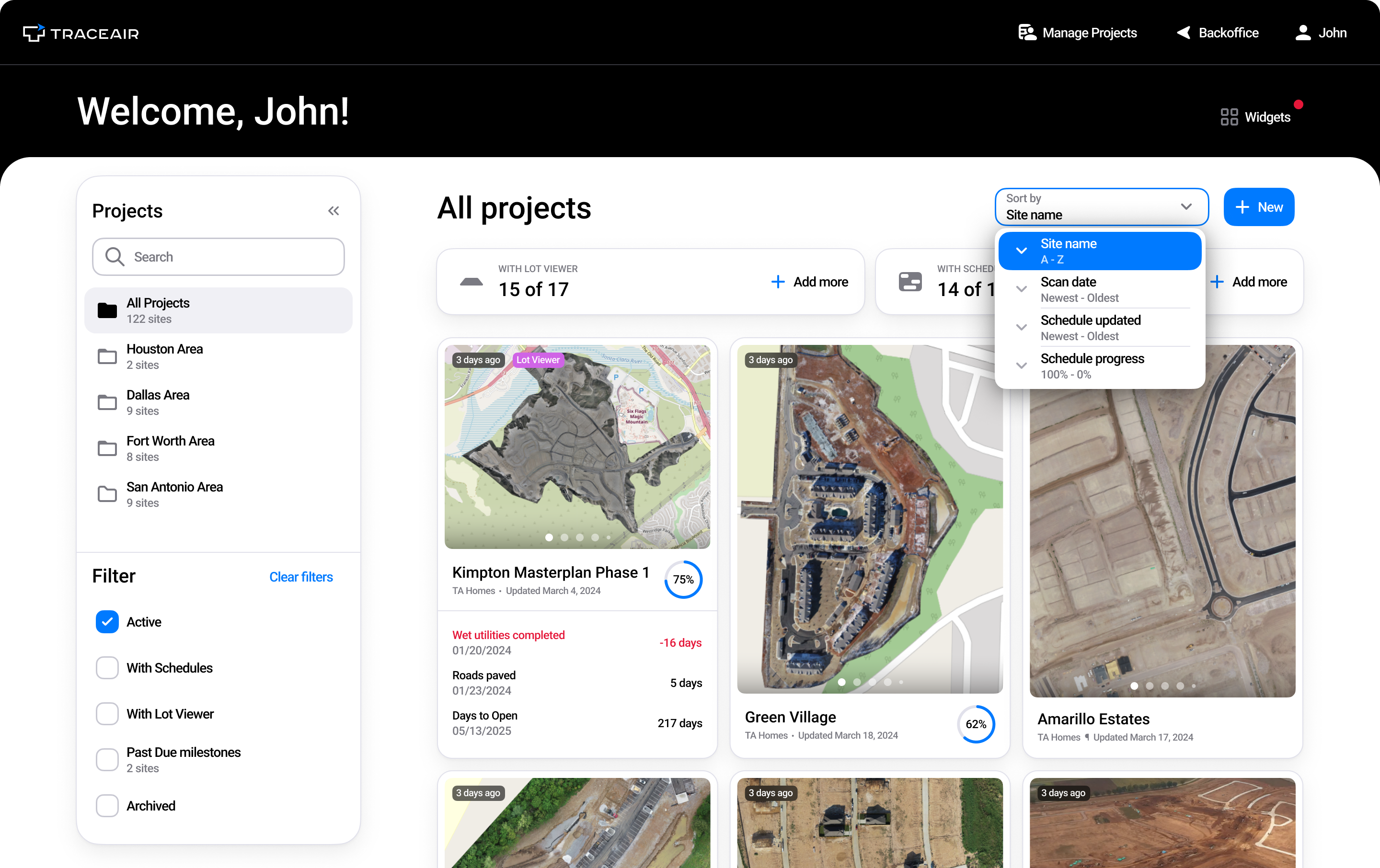Screen dimensions: 1380x868
Task: Collapse the Sort by dropdown
Action: (1102, 207)
